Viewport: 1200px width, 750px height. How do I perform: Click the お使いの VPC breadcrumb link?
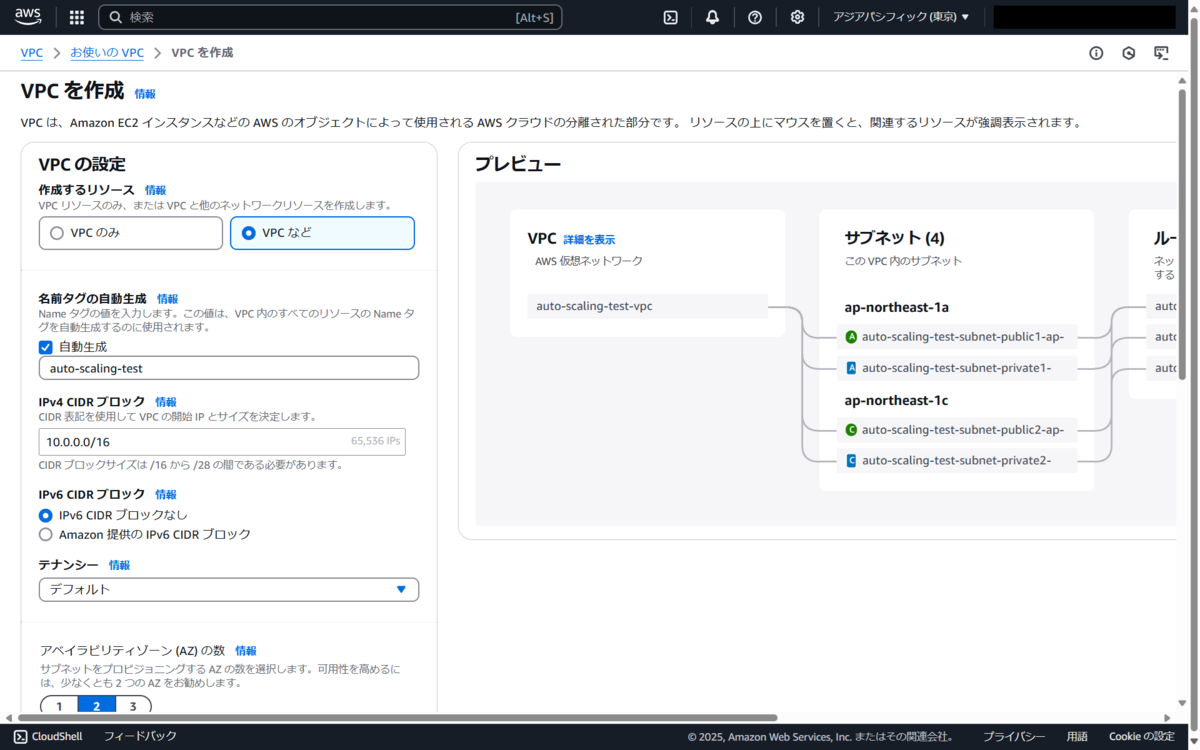pos(107,52)
